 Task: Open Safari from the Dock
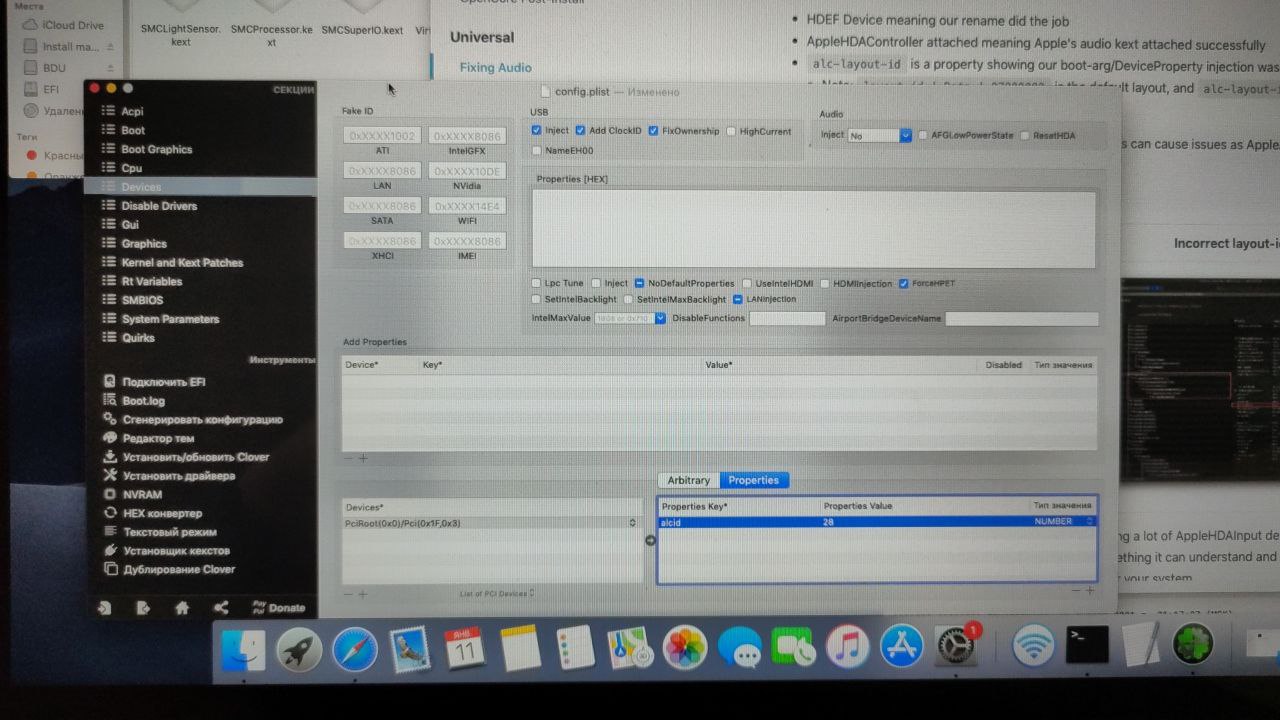[x=354, y=650]
